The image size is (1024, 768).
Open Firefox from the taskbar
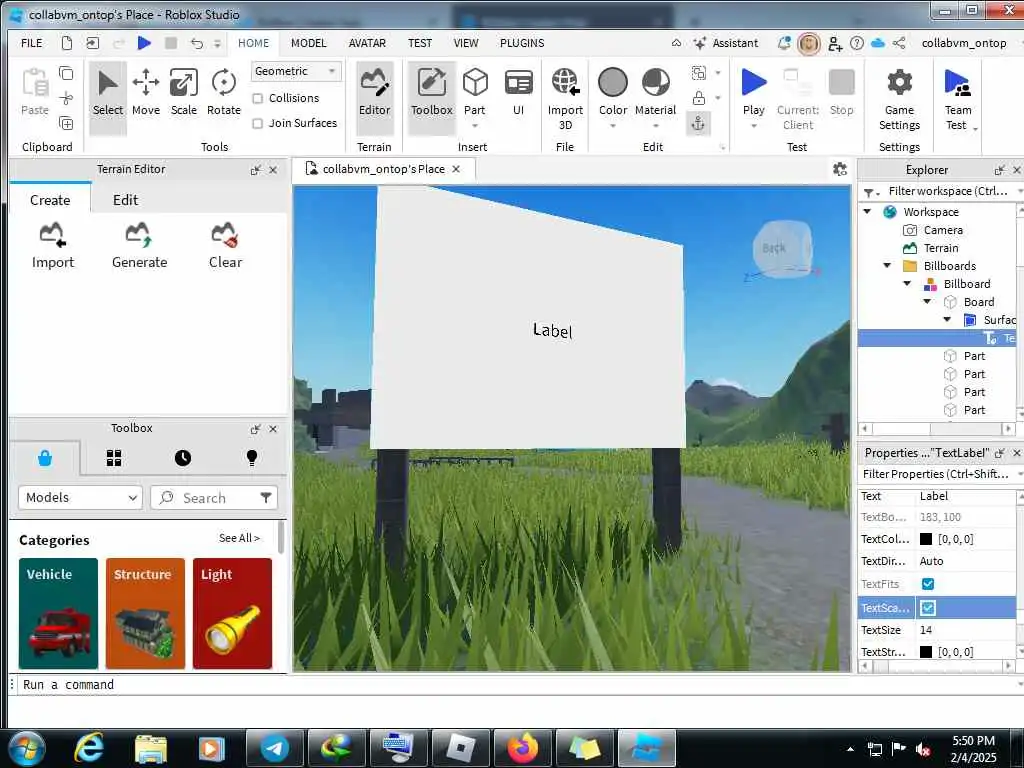click(x=522, y=748)
